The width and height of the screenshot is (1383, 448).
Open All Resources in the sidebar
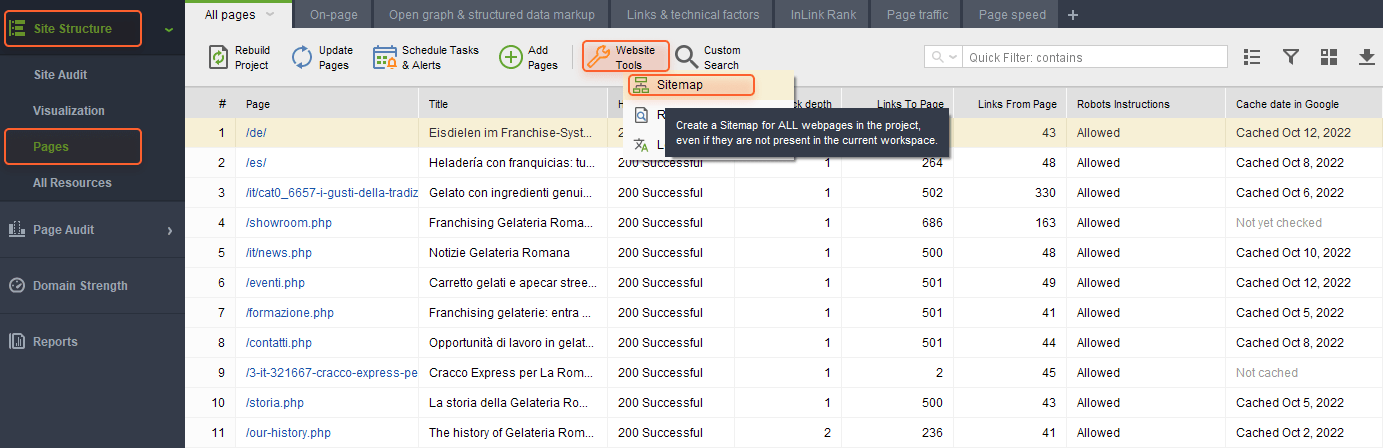[72, 183]
